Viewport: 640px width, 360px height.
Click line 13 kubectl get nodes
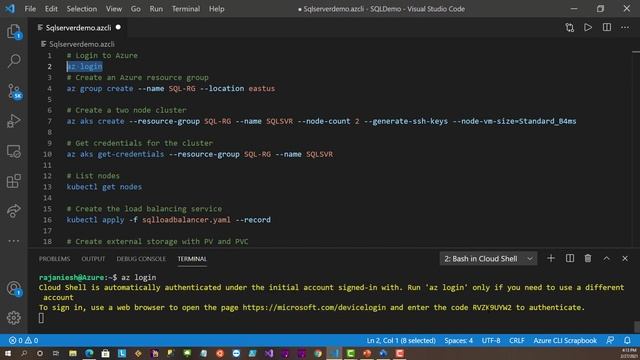point(104,187)
